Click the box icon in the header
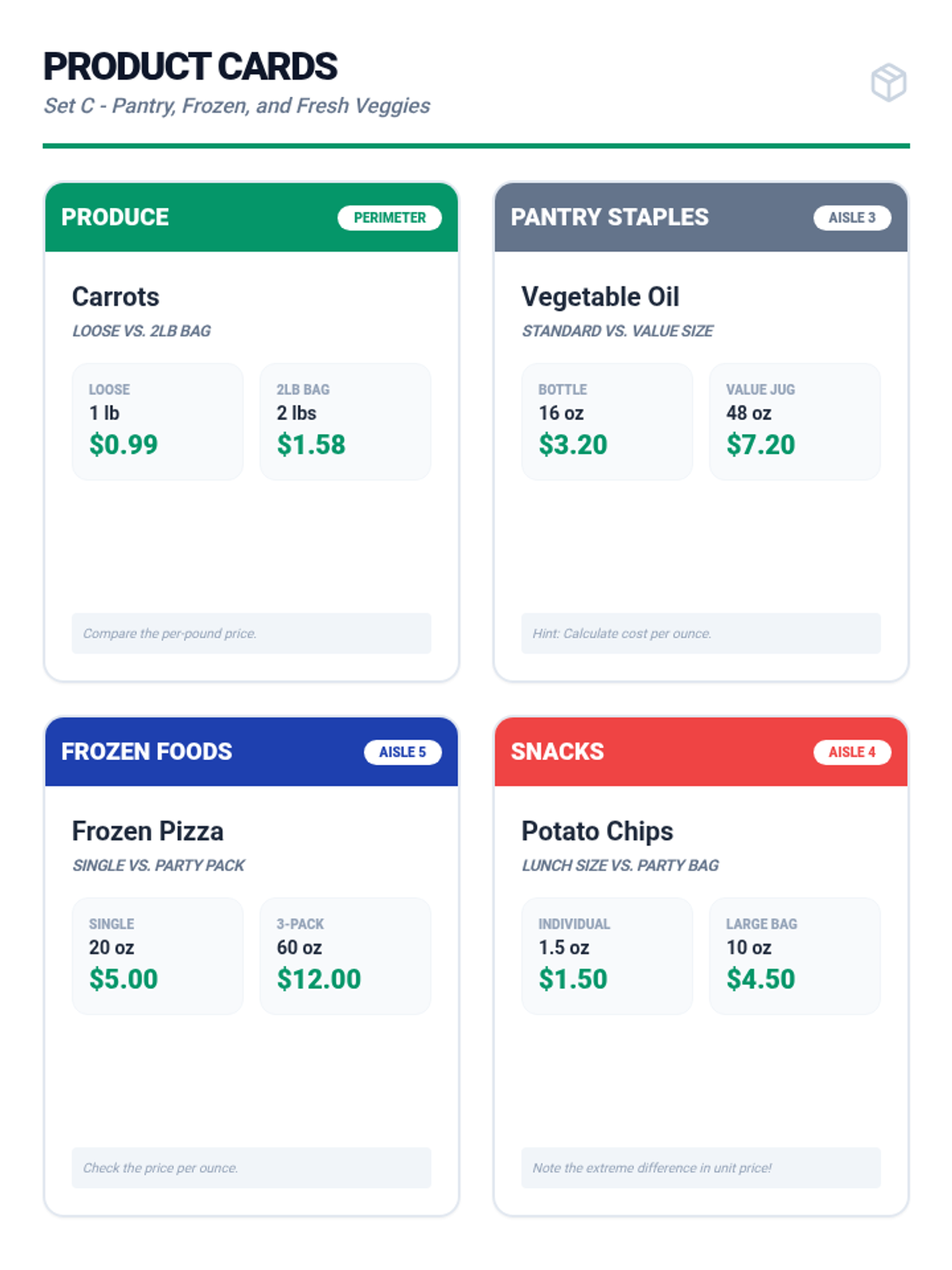952x1270 pixels. pyautogui.click(x=888, y=83)
